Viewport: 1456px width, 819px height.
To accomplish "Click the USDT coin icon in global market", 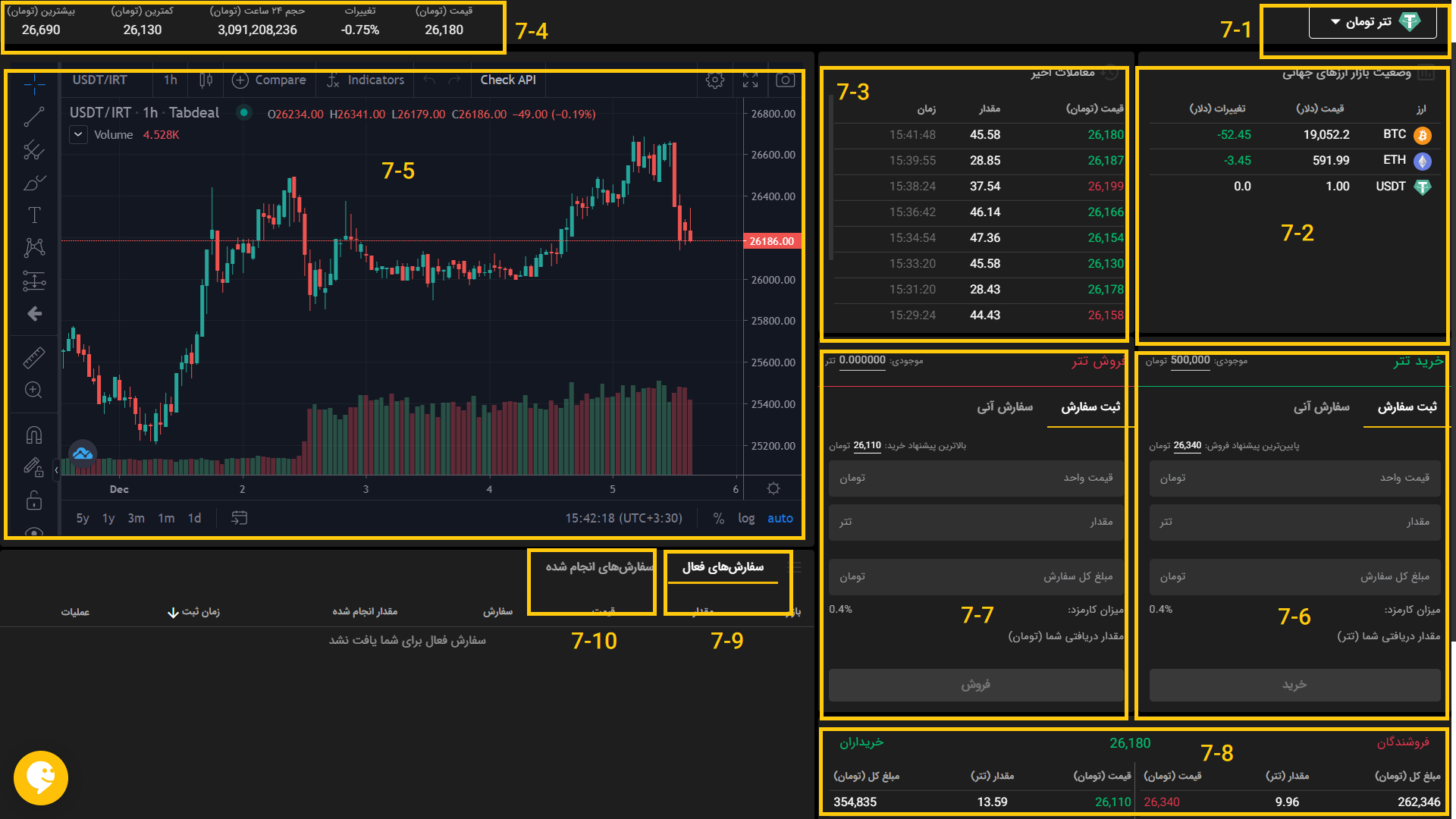I will [x=1423, y=187].
